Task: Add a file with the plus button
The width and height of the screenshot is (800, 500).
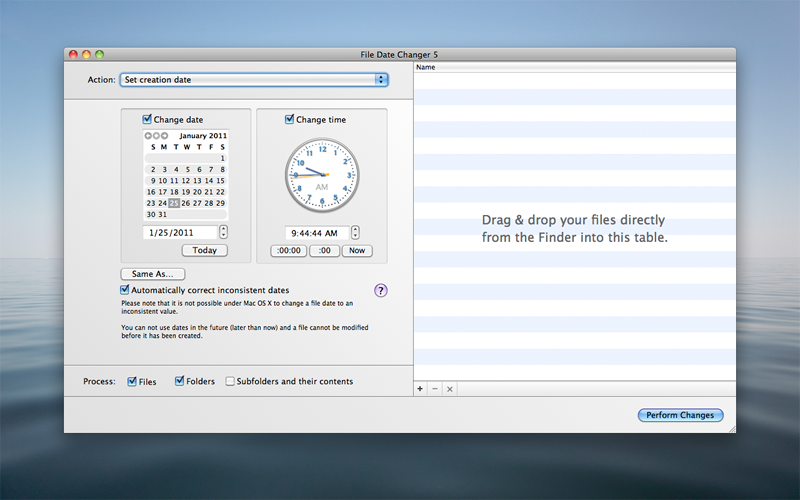Action: click(x=420, y=389)
